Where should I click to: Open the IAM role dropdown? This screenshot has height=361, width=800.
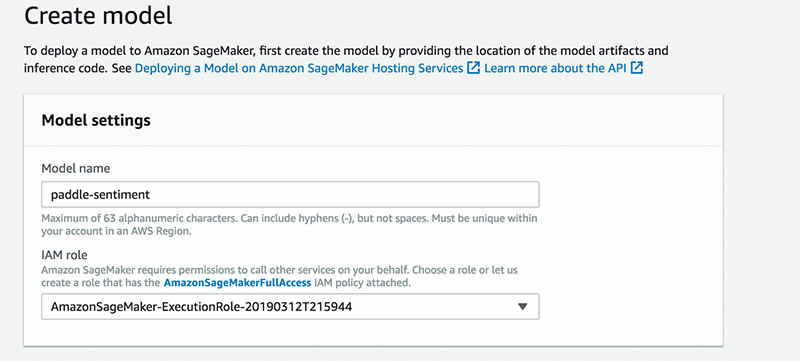tap(290, 306)
